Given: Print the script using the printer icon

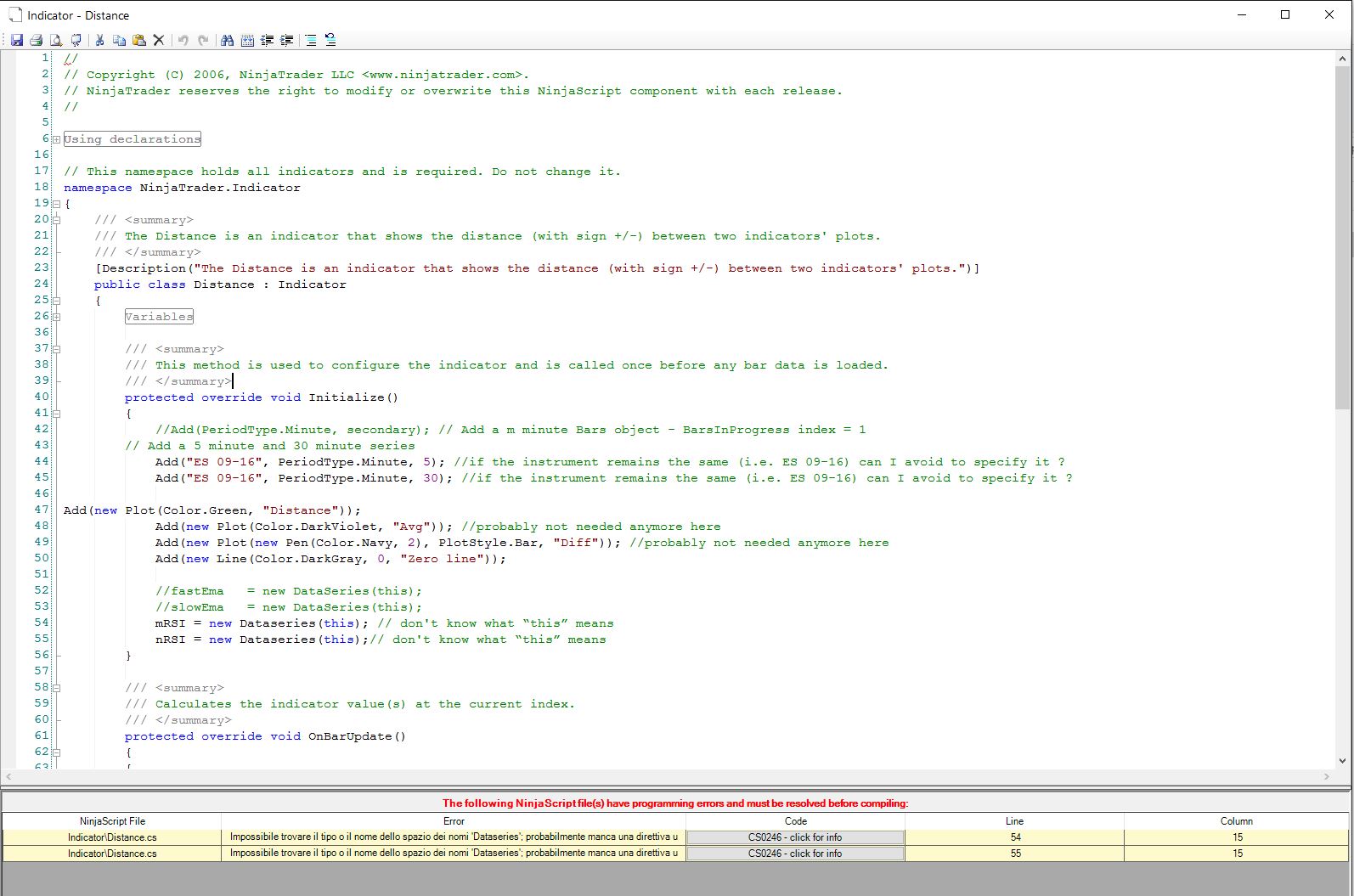Looking at the screenshot, I should point(37,40).
